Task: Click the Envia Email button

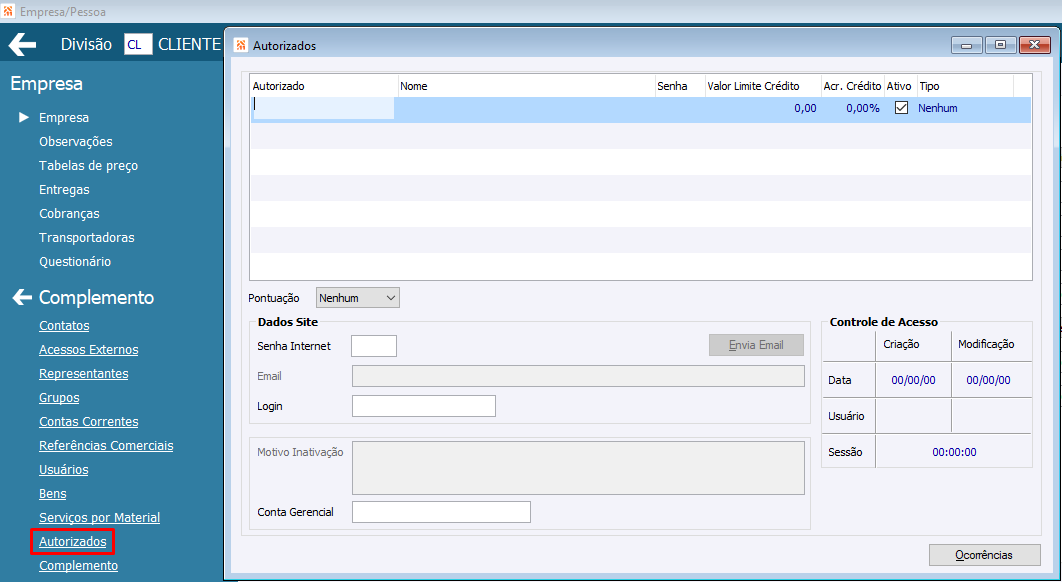Action: [756, 345]
